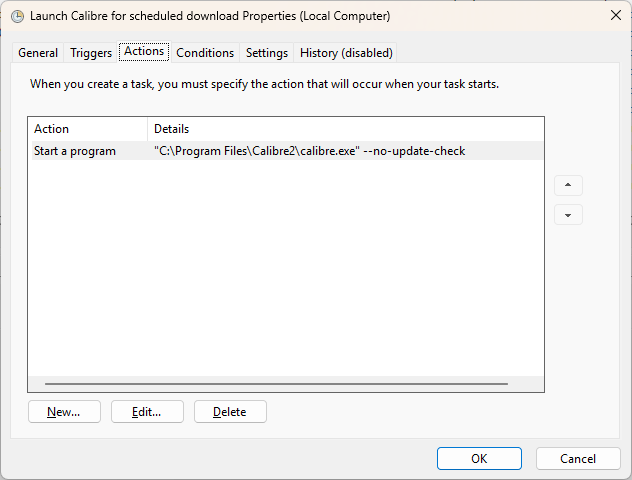
Task: Switch to the General tab
Action: 38,53
